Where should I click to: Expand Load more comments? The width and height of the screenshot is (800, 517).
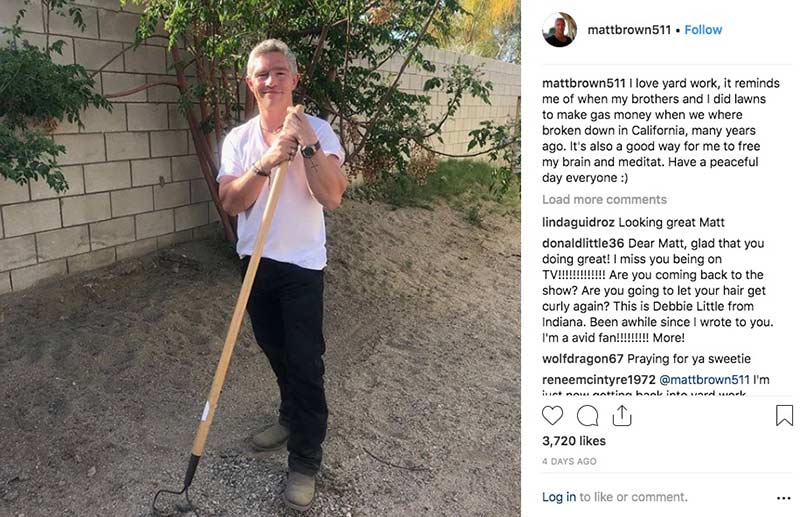click(604, 200)
